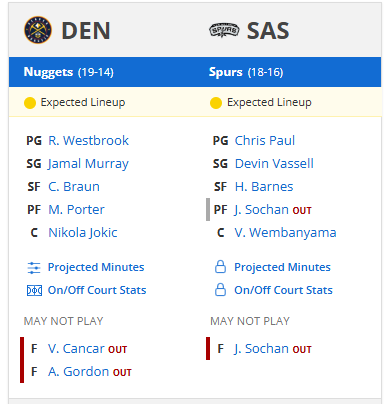Click J. Sochan in starting lineup
The image size is (385, 404).
coord(262,210)
